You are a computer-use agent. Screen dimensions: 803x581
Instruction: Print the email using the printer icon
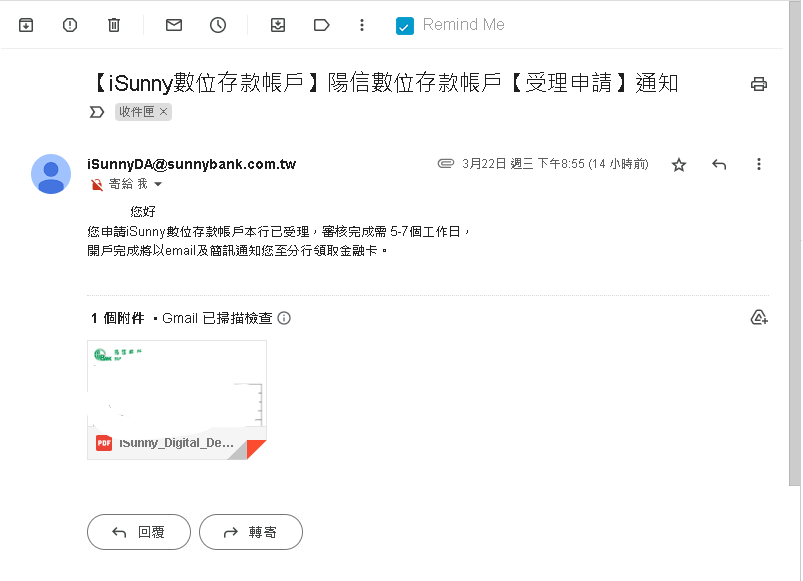coord(758,84)
